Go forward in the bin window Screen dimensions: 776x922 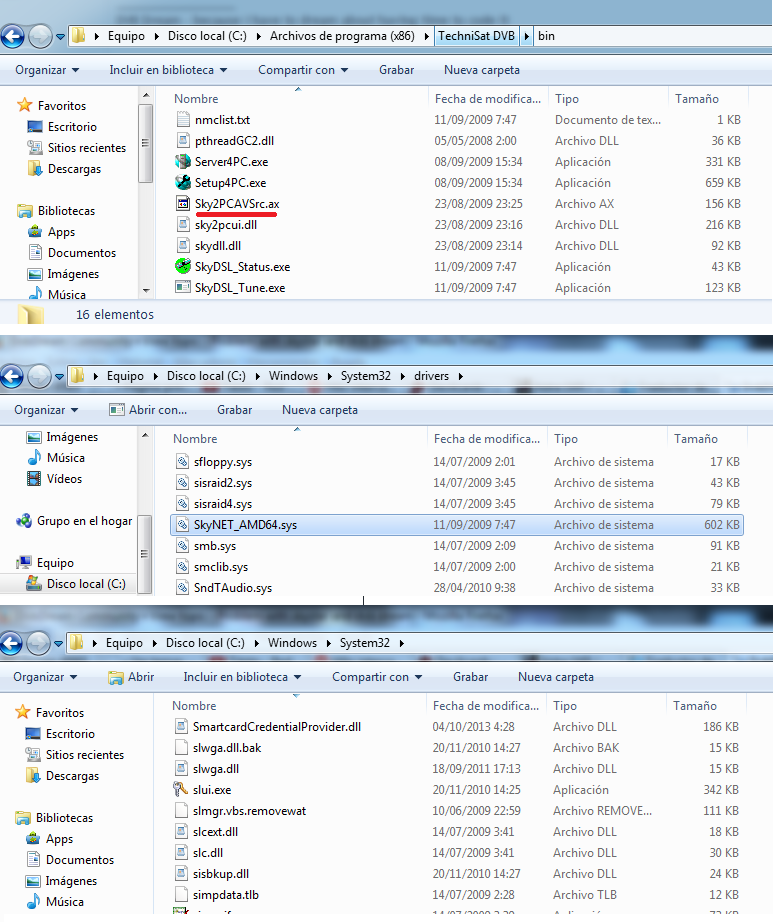click(x=40, y=36)
